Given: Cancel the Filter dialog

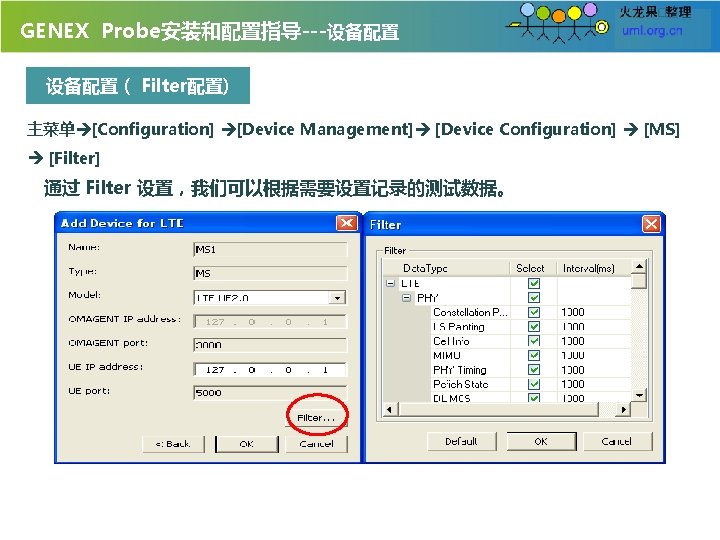Looking at the screenshot, I should [617, 441].
